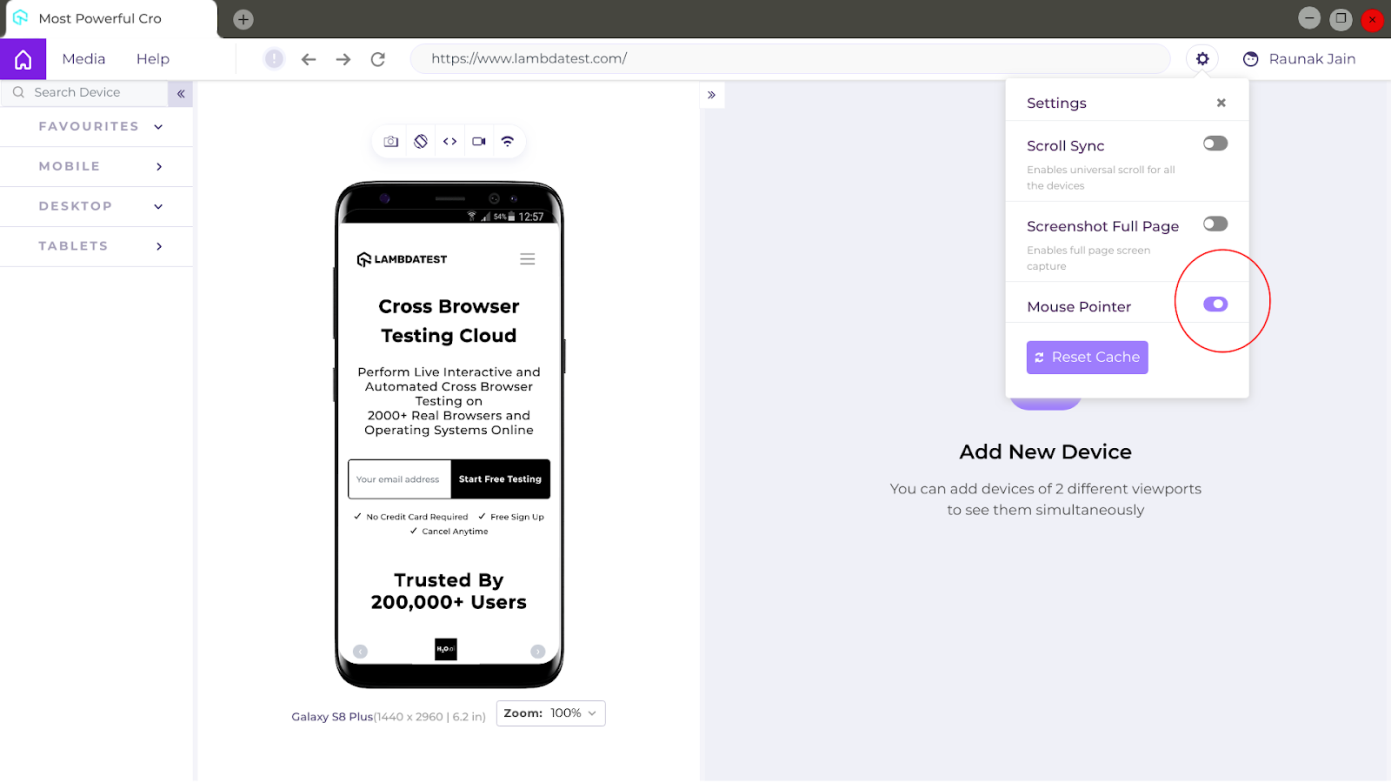Reload the page
This screenshot has width=1391, height=783.
pos(378,59)
